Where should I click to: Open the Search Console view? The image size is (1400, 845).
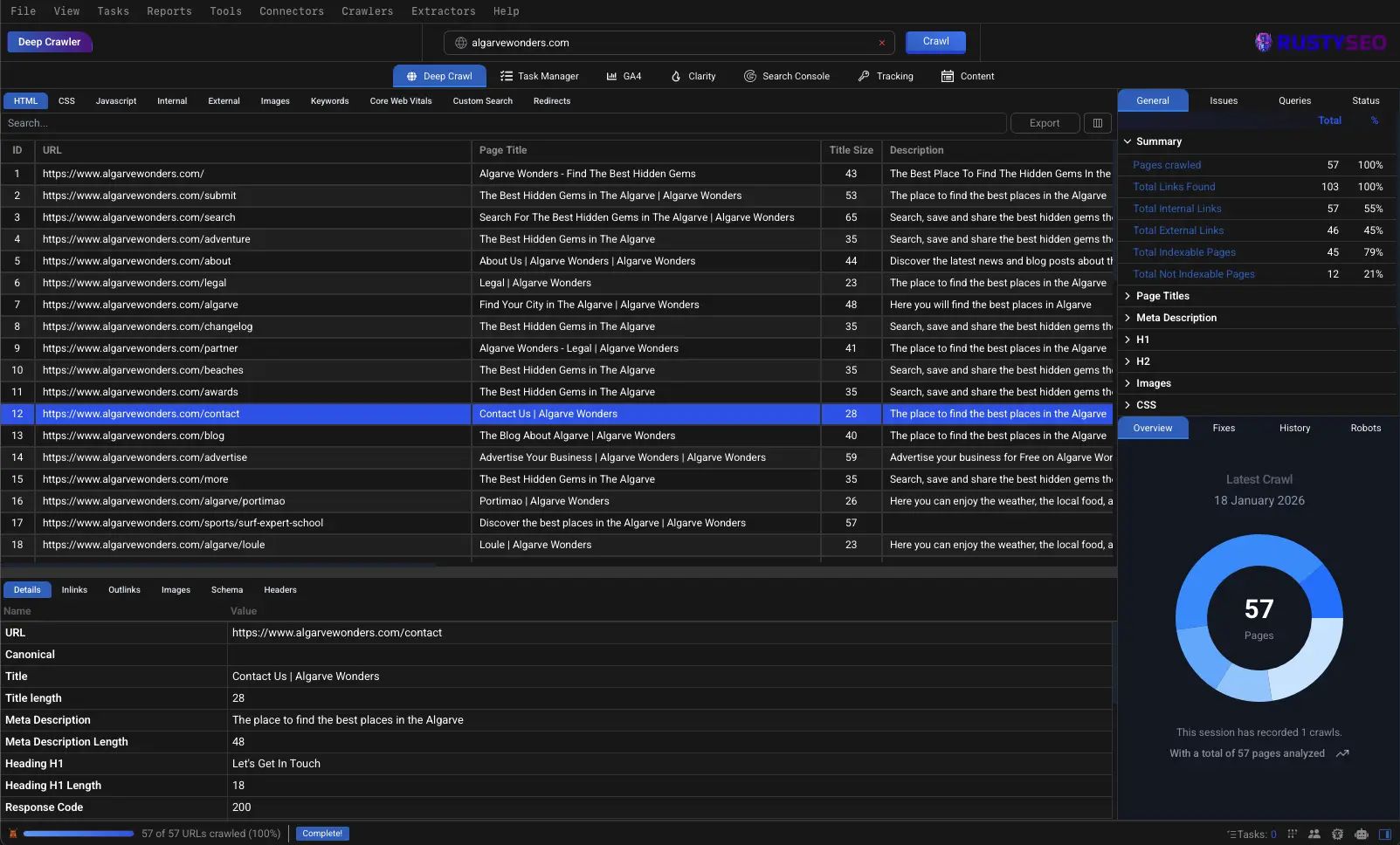pyautogui.click(x=786, y=76)
